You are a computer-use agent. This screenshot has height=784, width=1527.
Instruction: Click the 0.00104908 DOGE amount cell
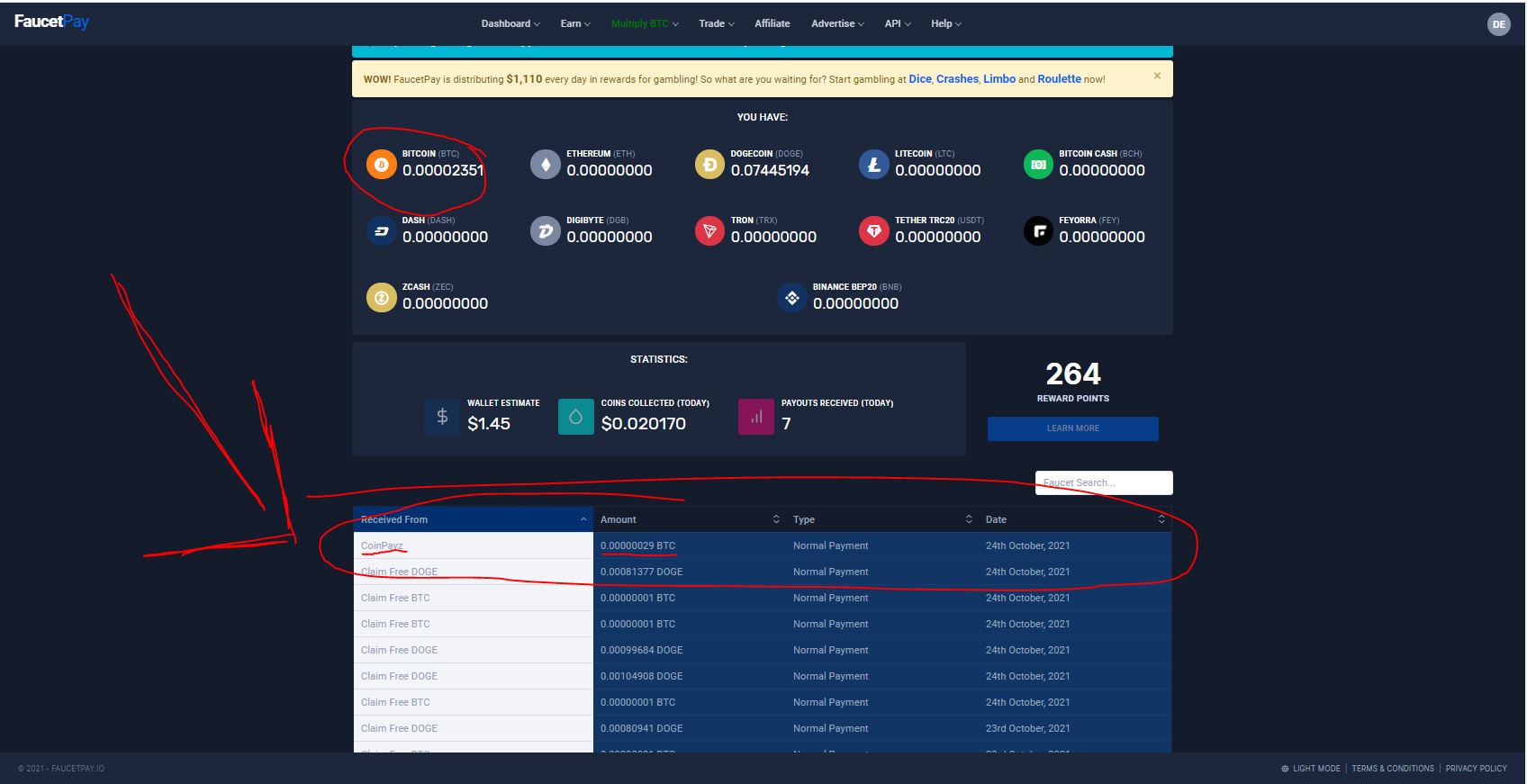[690, 676]
